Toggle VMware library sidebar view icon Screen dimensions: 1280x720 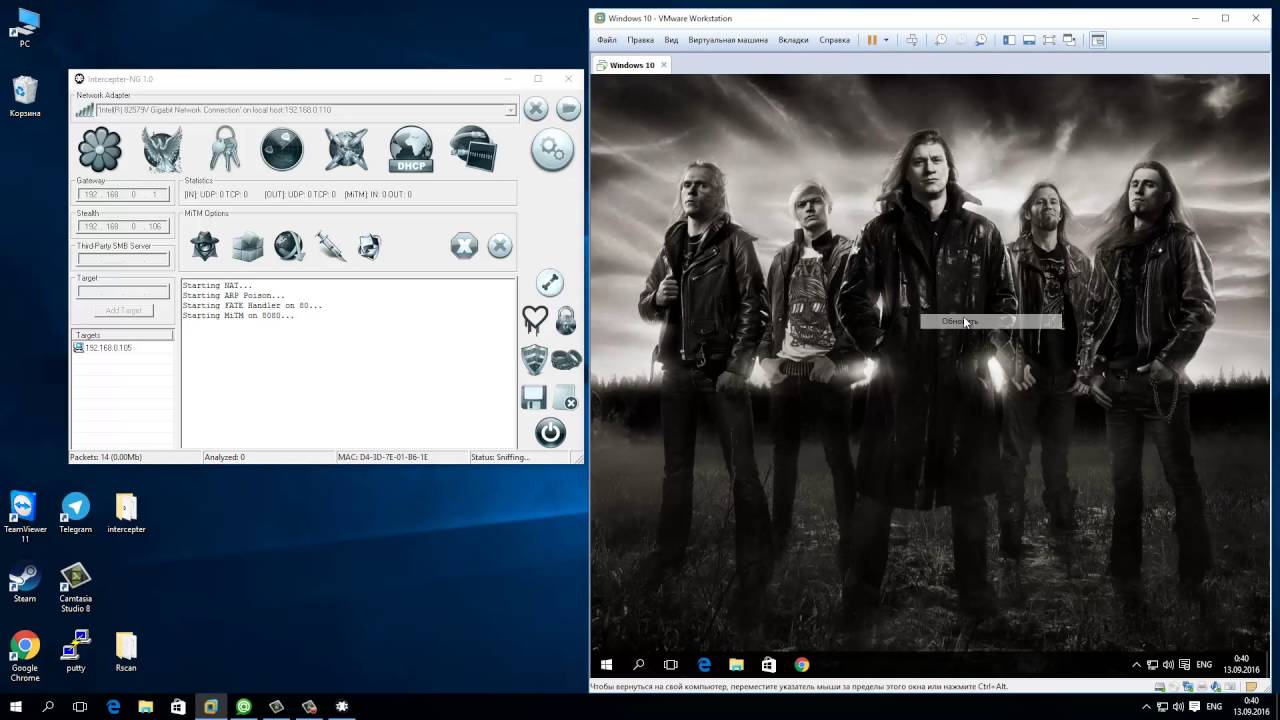[x=1009, y=40]
